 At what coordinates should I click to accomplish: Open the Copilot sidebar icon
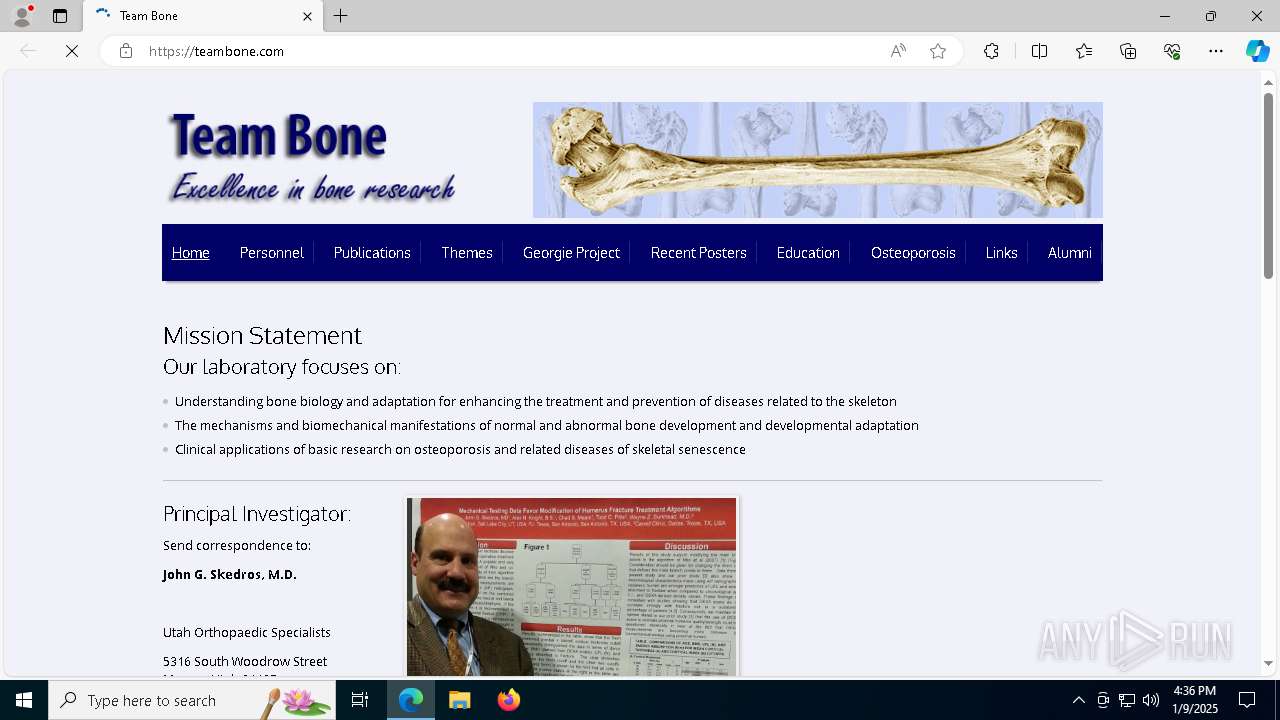[1257, 51]
